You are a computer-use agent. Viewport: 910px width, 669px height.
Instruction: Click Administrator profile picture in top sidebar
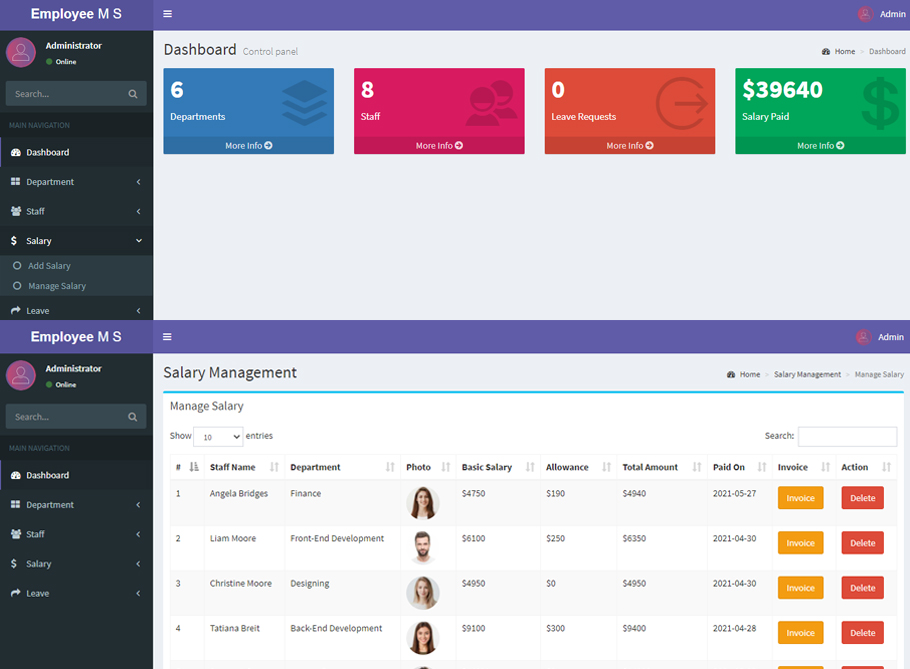click(21, 52)
